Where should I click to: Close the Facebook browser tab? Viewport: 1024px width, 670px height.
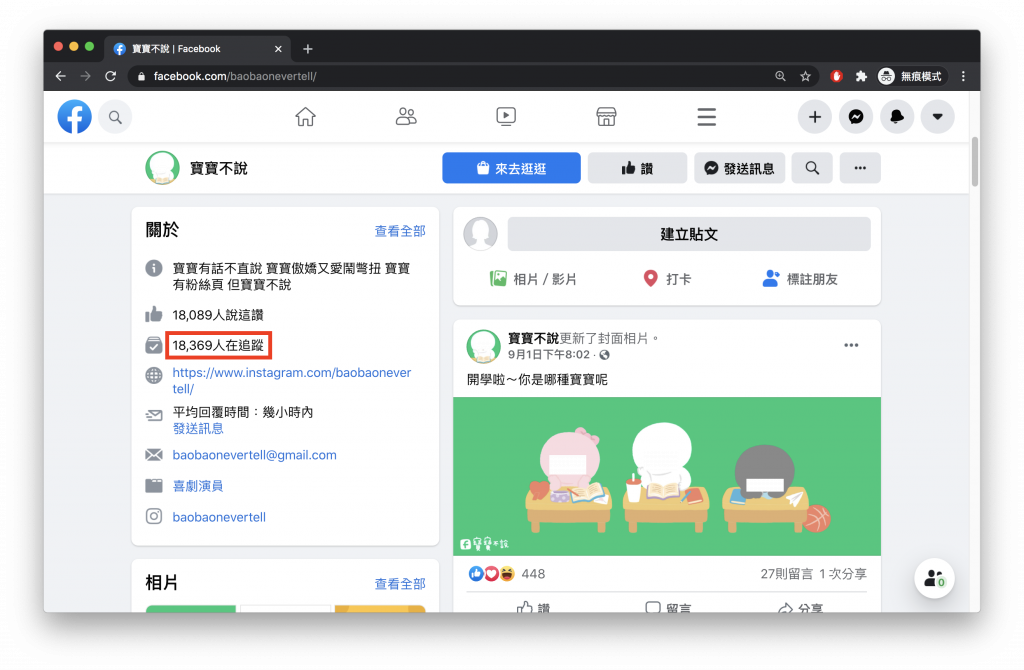(278, 49)
